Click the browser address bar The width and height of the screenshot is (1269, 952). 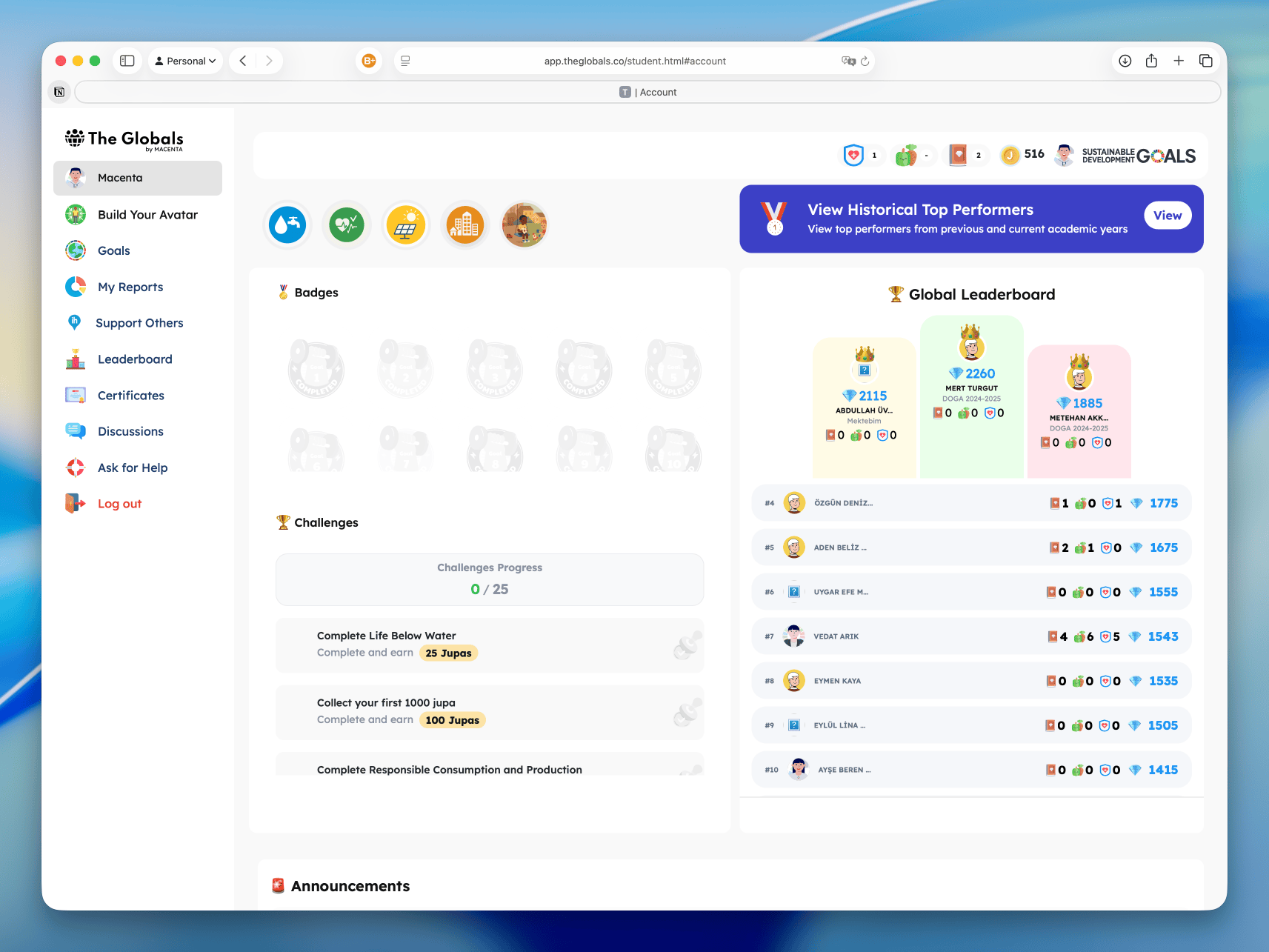[x=634, y=61]
